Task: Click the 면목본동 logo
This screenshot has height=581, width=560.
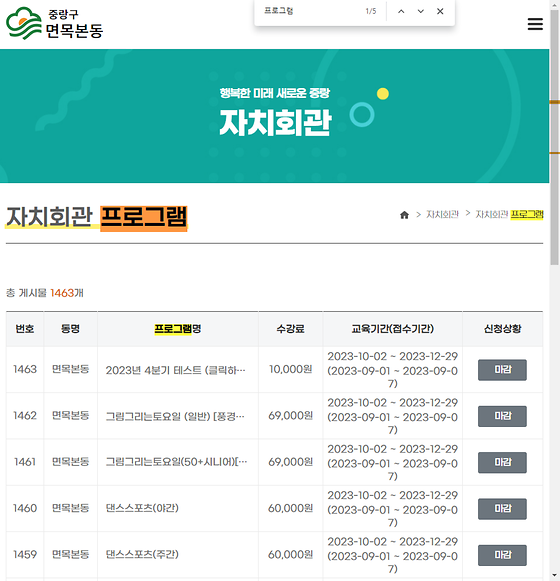Action: click(54, 24)
